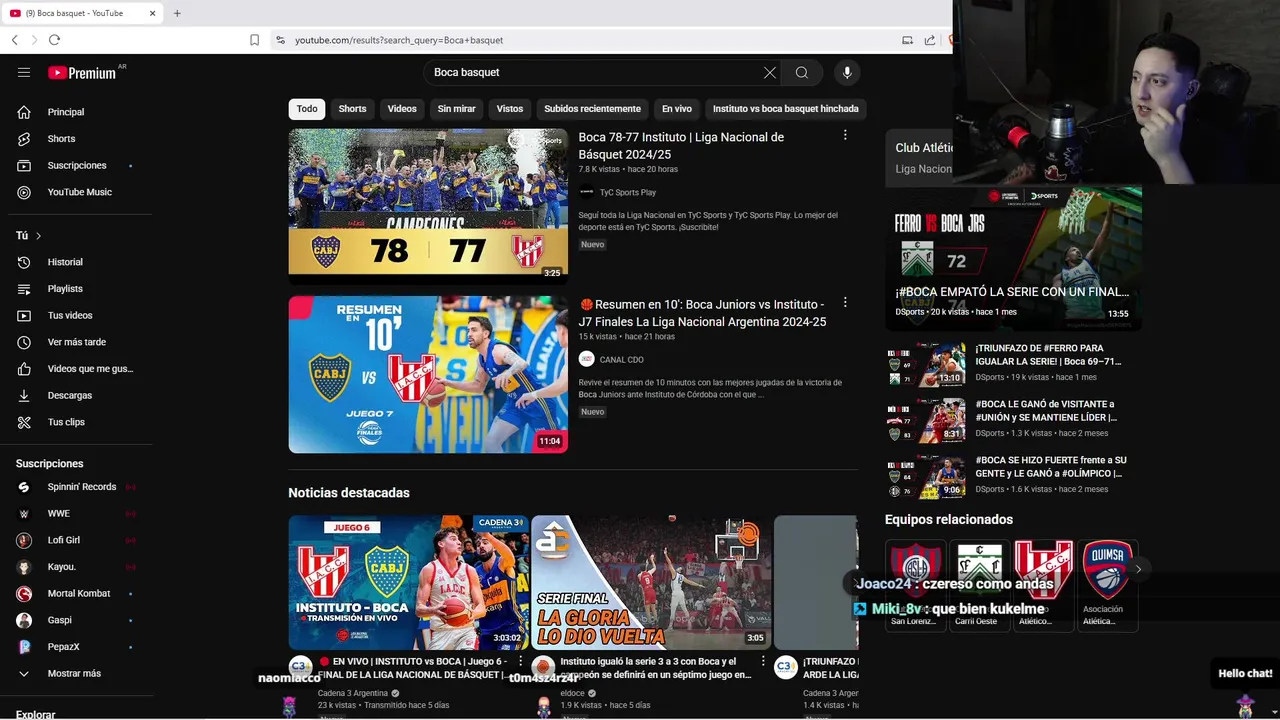This screenshot has height=720, width=1280.
Task: Open San Lorenzo related team card
Action: 916,585
